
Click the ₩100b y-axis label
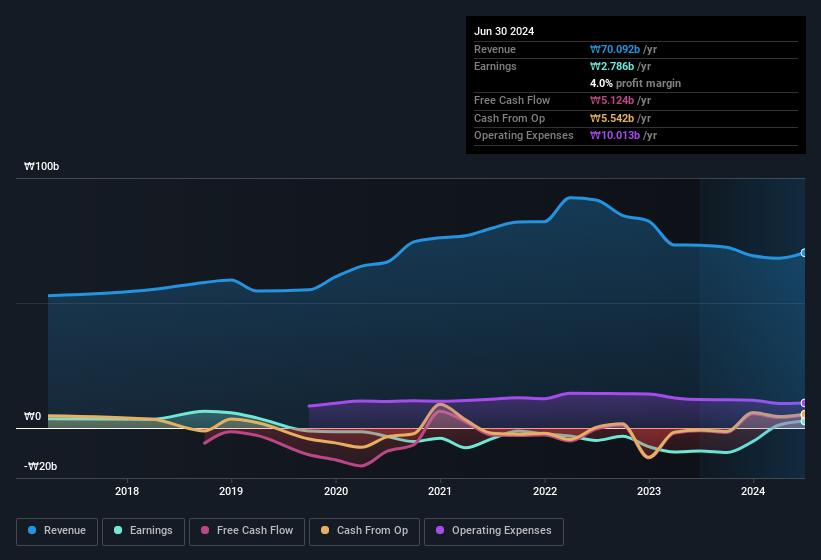pos(41,166)
